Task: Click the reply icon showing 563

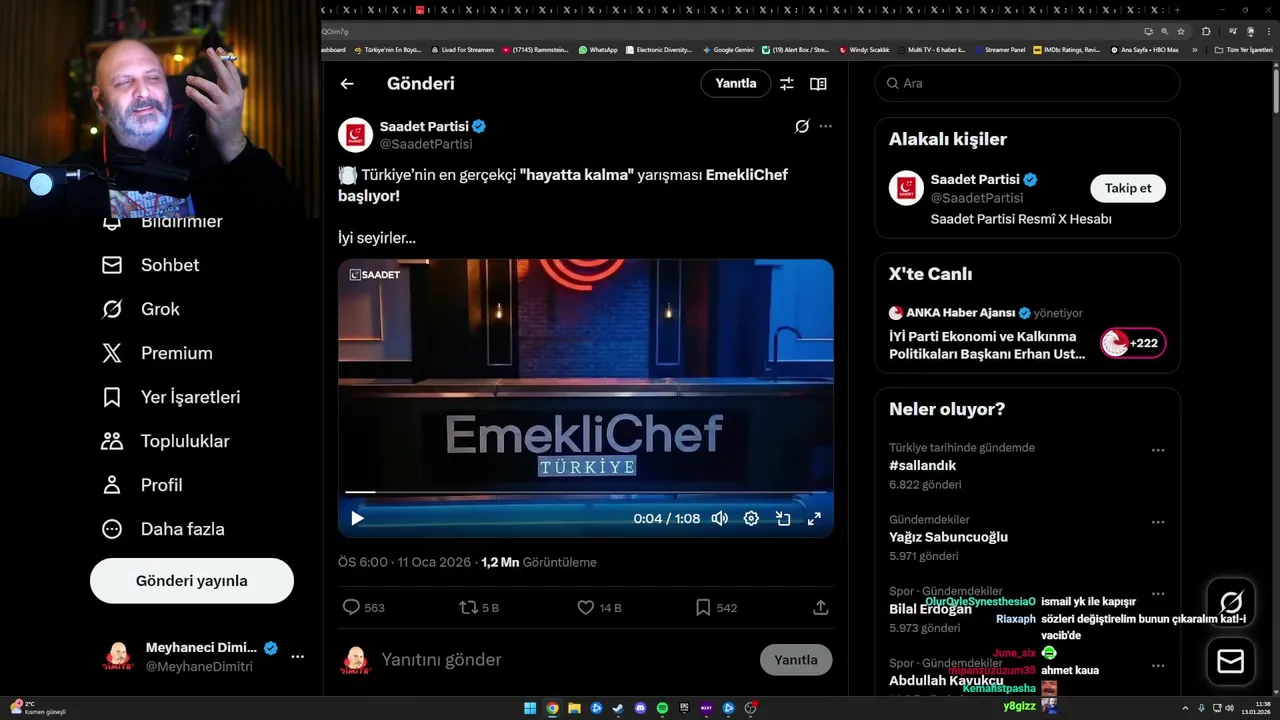Action: [351, 607]
